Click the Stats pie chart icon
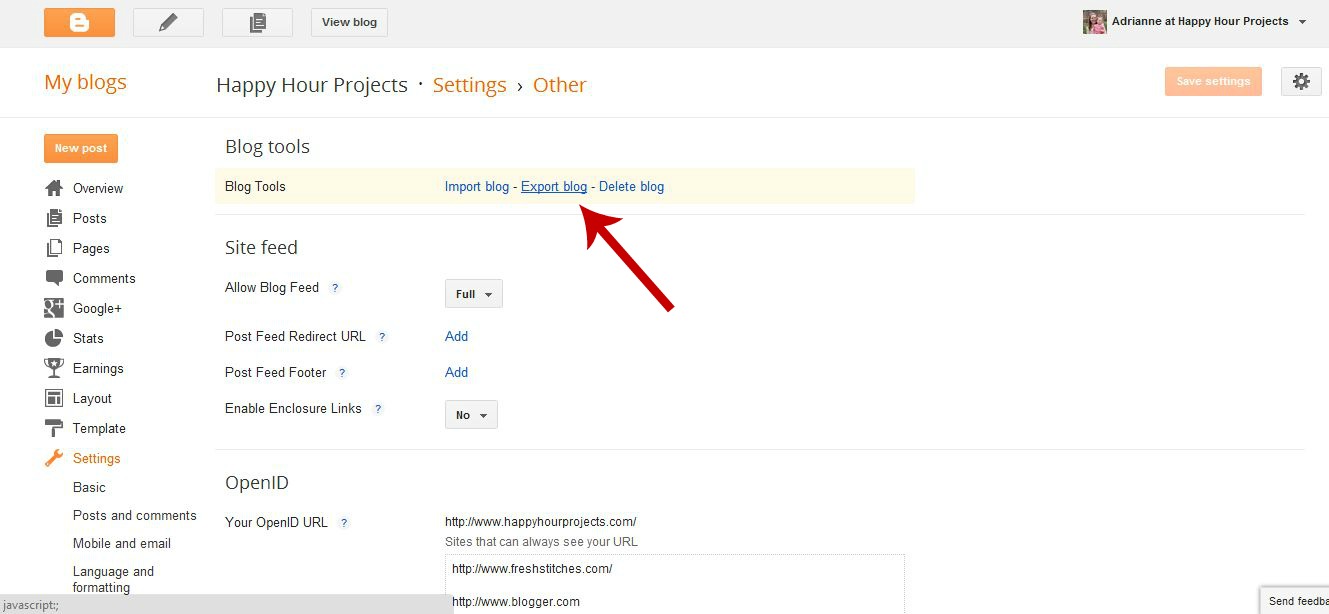 [54, 338]
